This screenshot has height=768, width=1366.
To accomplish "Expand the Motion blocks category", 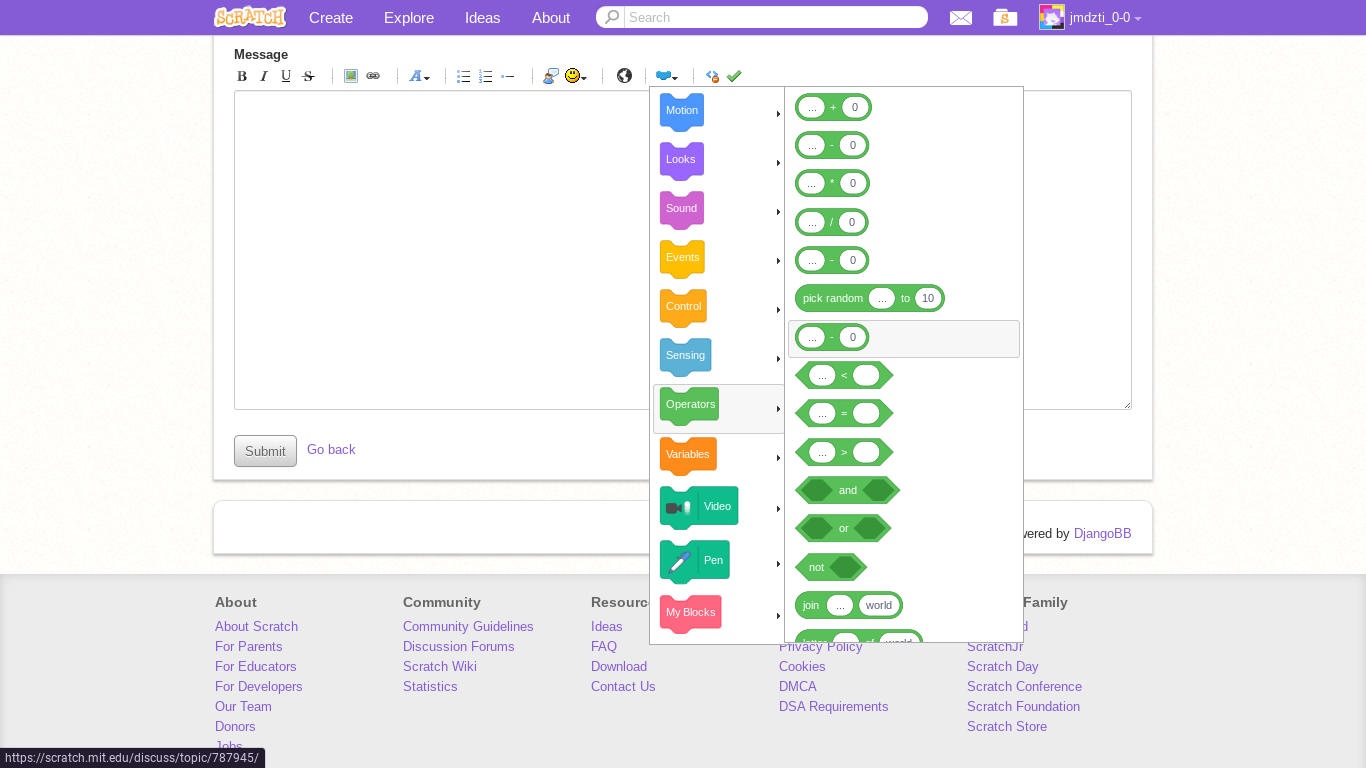I will point(681,110).
